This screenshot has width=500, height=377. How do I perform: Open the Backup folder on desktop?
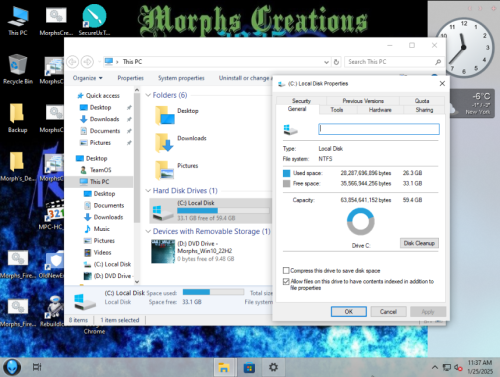click(x=17, y=118)
